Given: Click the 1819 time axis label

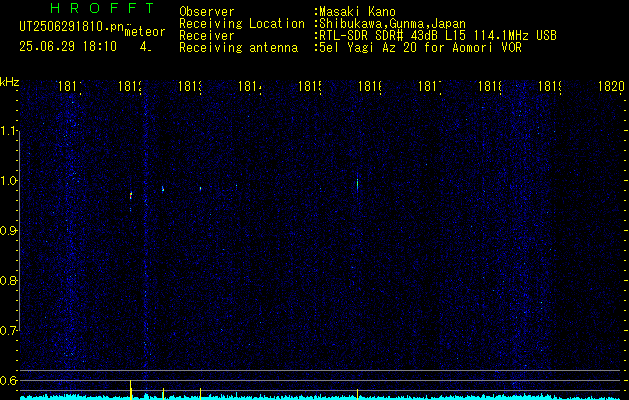Looking at the screenshot, I should 550,86.
